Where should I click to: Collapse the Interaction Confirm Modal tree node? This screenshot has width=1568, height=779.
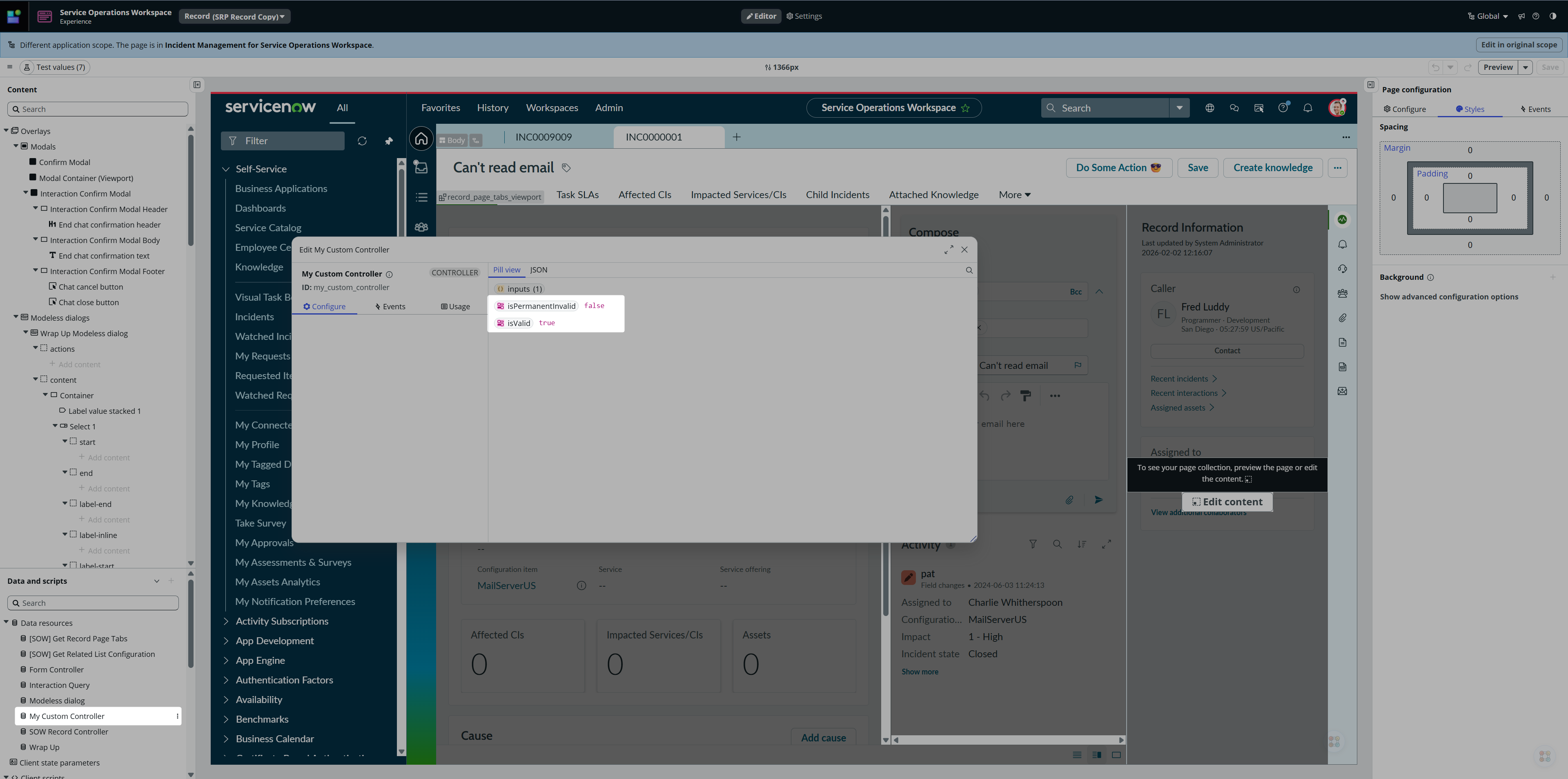(x=26, y=193)
